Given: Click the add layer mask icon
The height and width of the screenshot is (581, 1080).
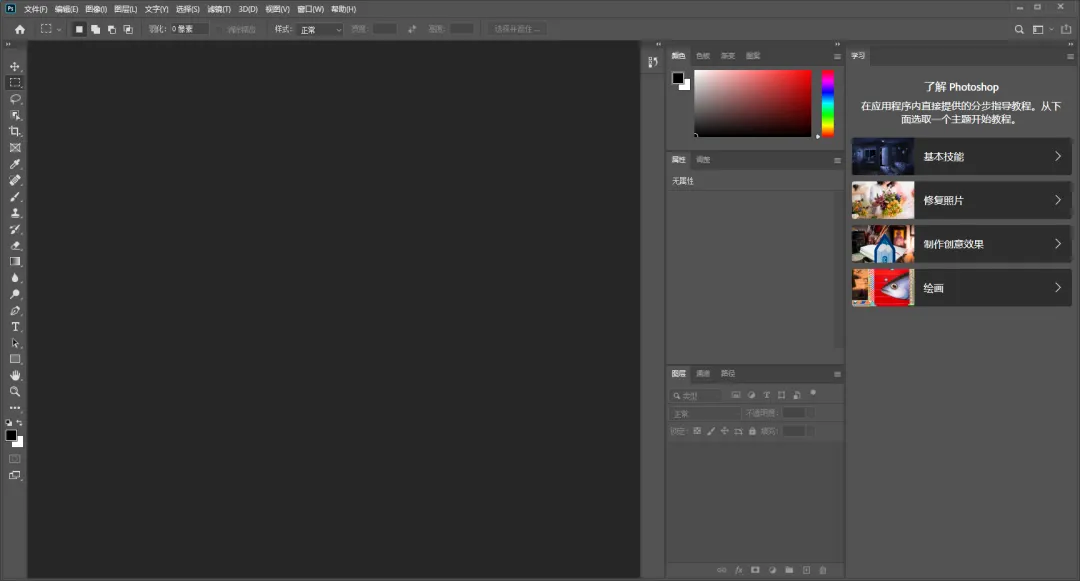Looking at the screenshot, I should [x=755, y=570].
